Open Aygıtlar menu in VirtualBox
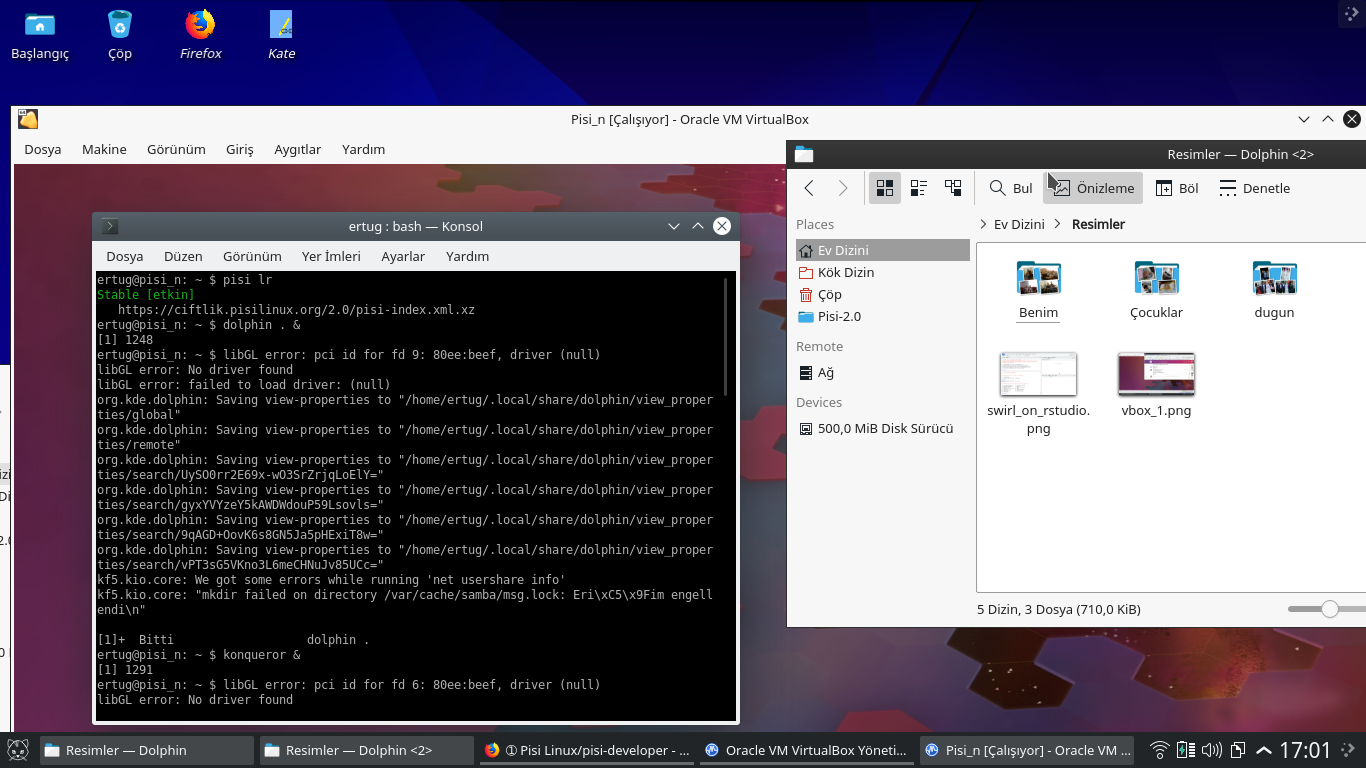 298,149
